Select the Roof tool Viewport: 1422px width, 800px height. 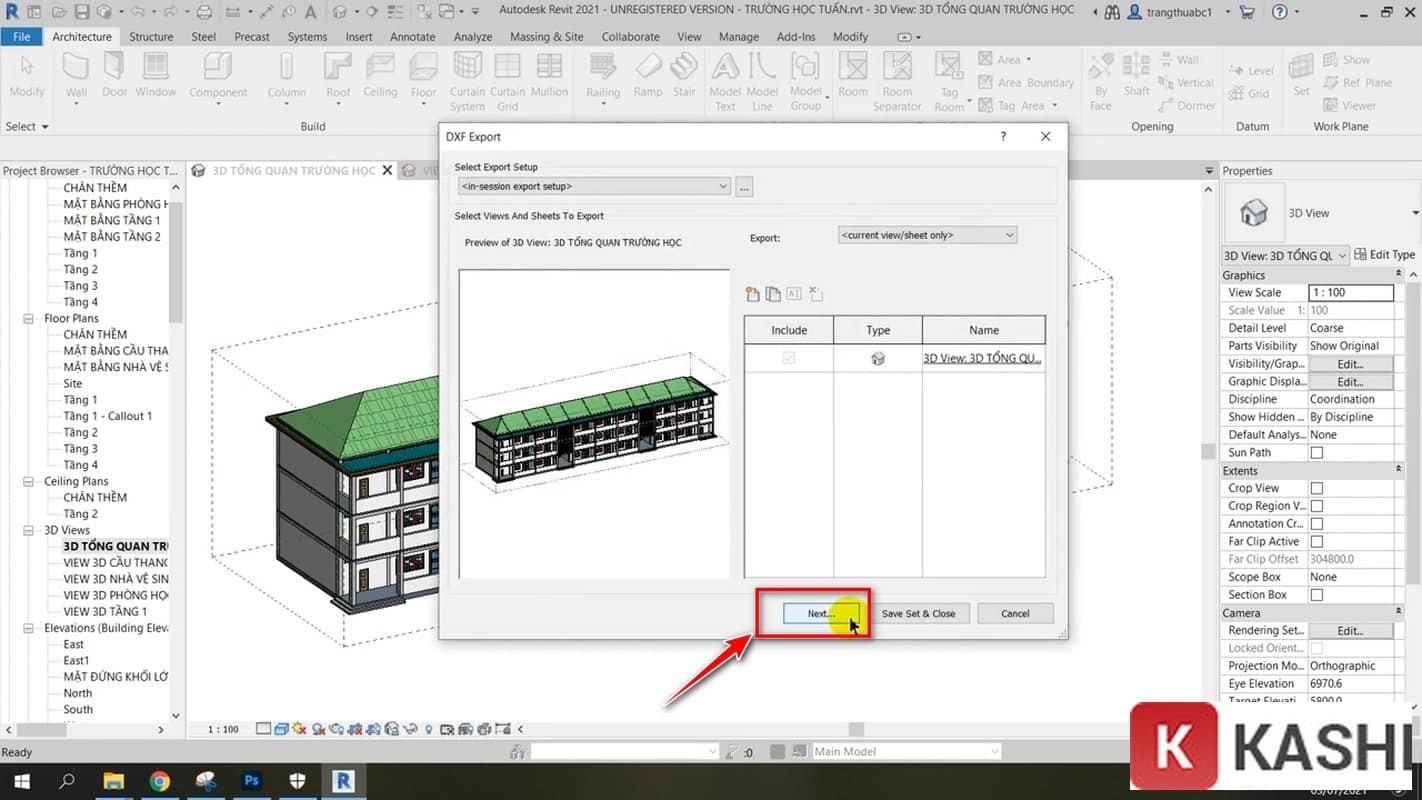pyautogui.click(x=338, y=78)
